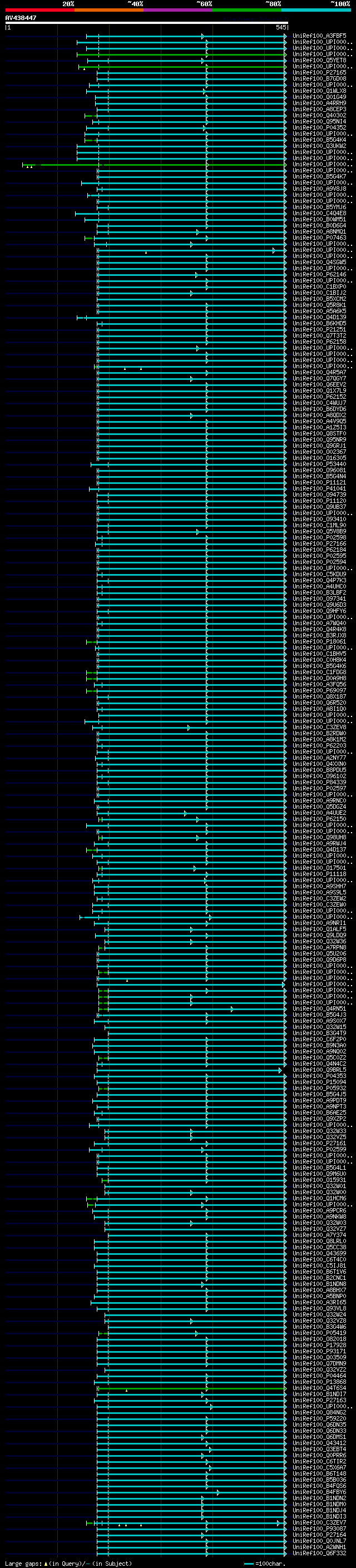Select the UniRef100_C5KDU9 label
This screenshot has height=1568, width=356.
click(x=319, y=574)
